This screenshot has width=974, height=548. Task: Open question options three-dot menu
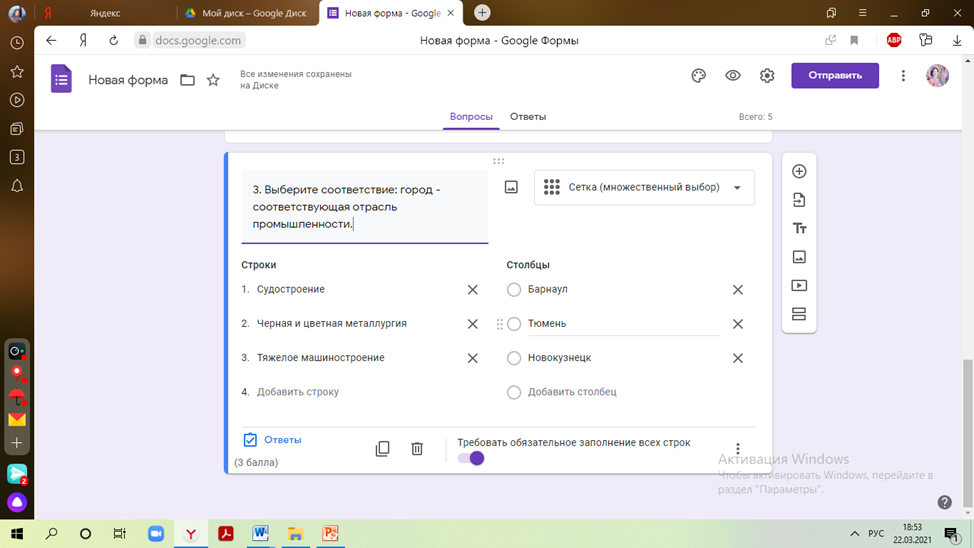coord(737,449)
